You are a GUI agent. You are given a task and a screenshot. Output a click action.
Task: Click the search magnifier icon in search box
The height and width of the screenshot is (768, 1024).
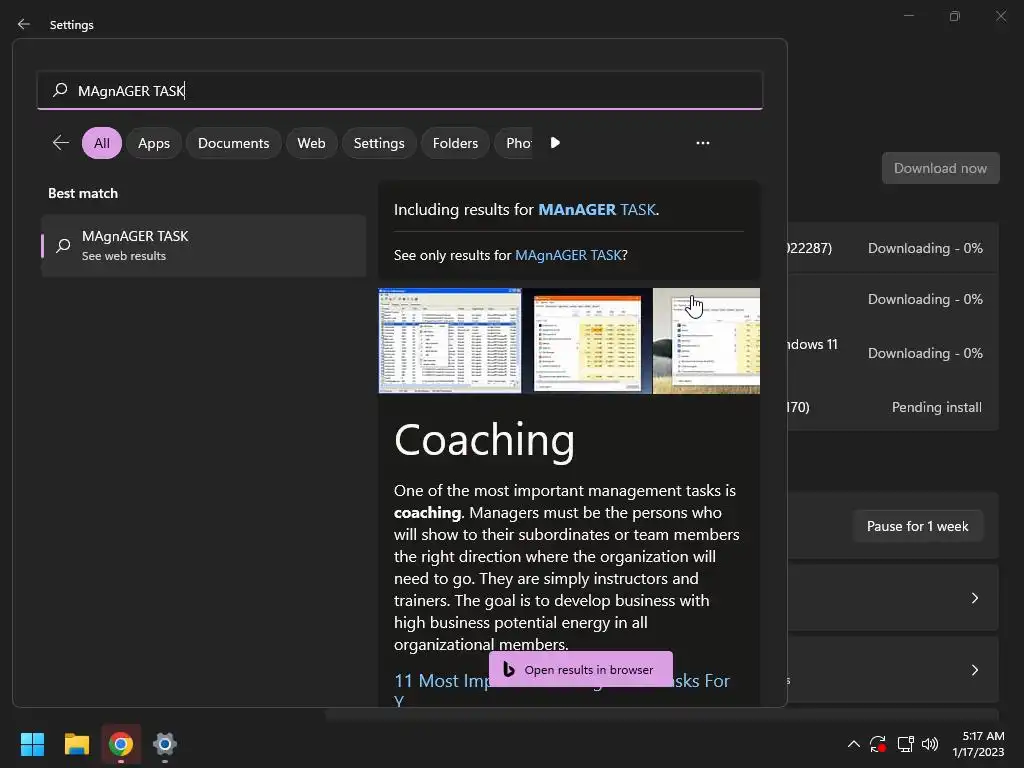pos(60,89)
